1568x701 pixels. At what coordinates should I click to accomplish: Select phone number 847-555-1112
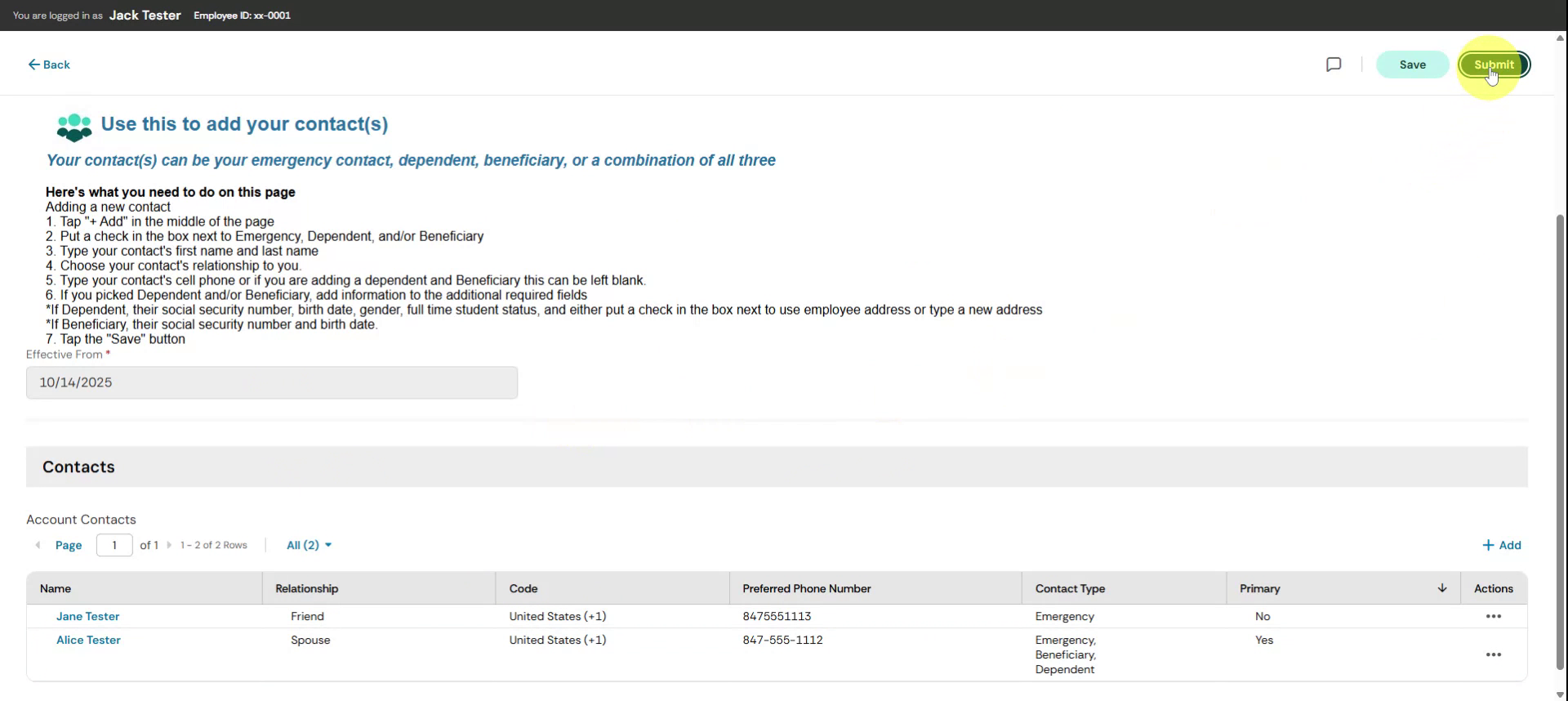[782, 640]
